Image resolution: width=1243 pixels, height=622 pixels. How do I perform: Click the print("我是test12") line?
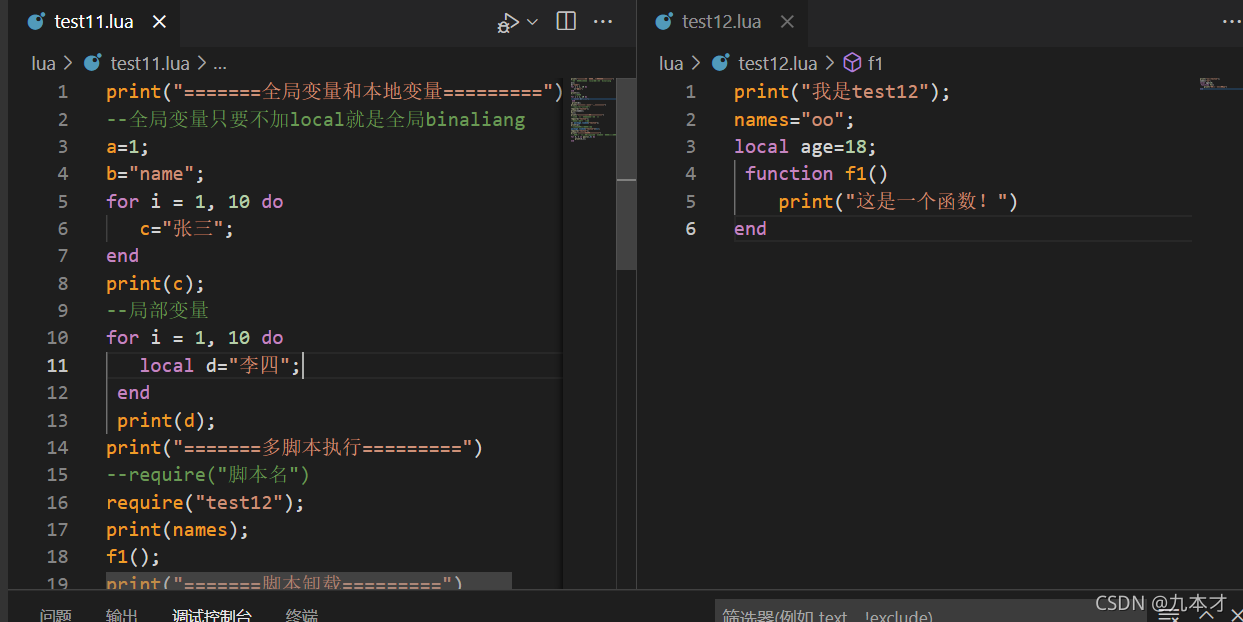point(842,91)
